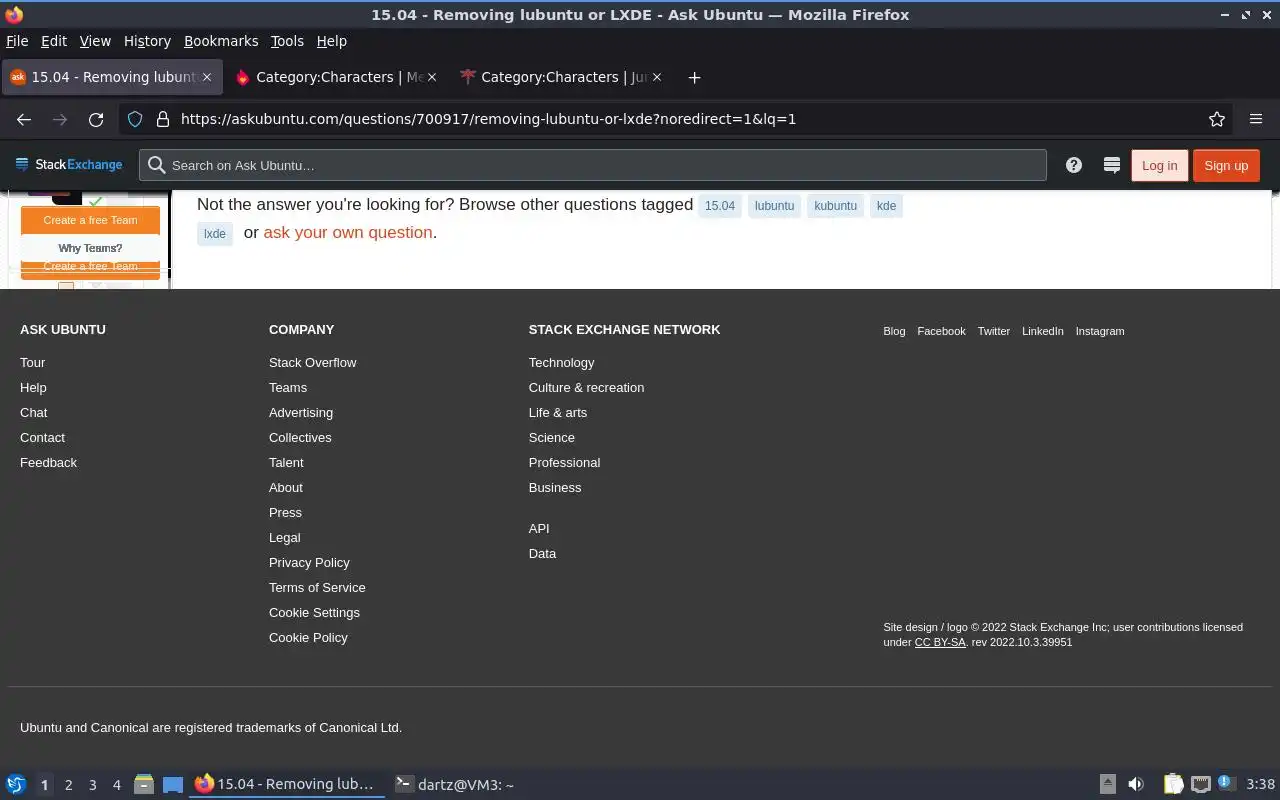Go back using the browser back arrow
This screenshot has width=1280, height=800.
24,119
